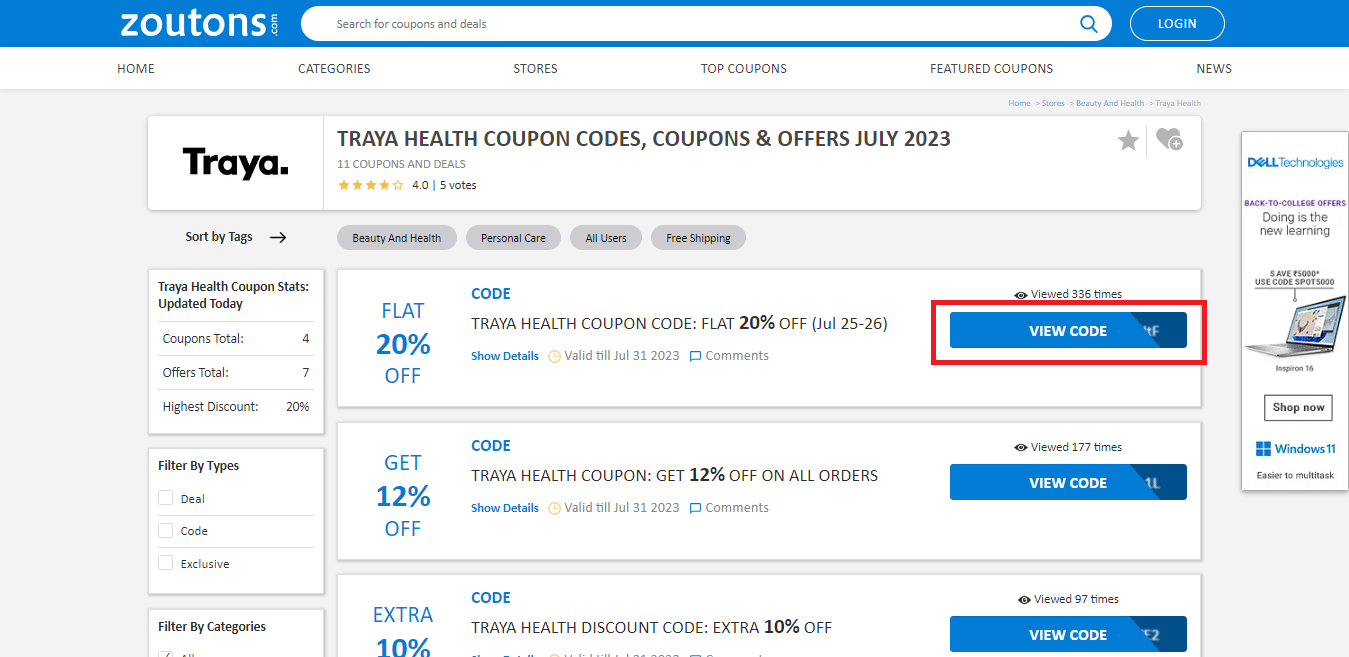
Task: Show details for the FLAT 20% coupon
Action: pyautogui.click(x=504, y=355)
